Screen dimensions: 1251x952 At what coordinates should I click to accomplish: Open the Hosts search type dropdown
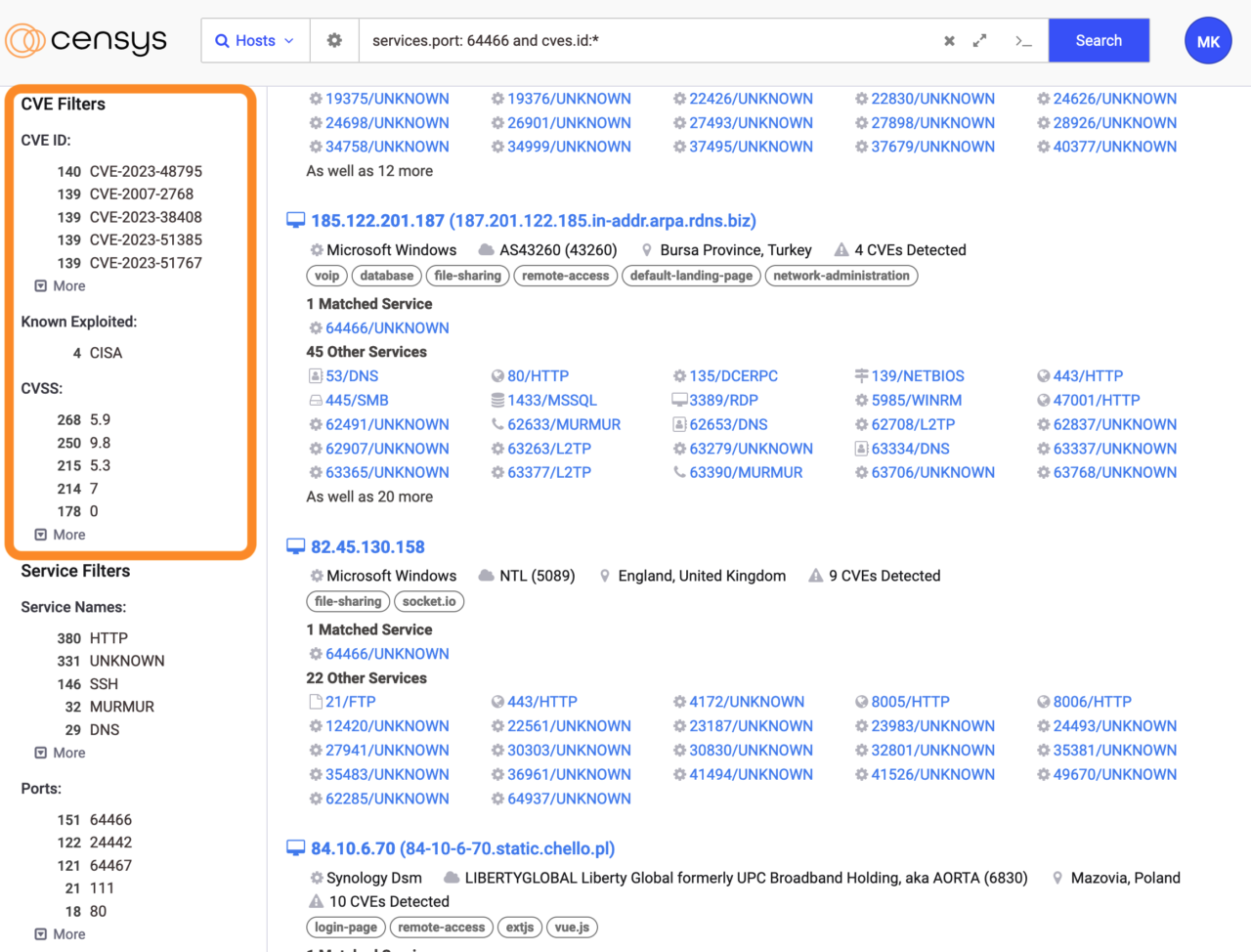tap(255, 41)
